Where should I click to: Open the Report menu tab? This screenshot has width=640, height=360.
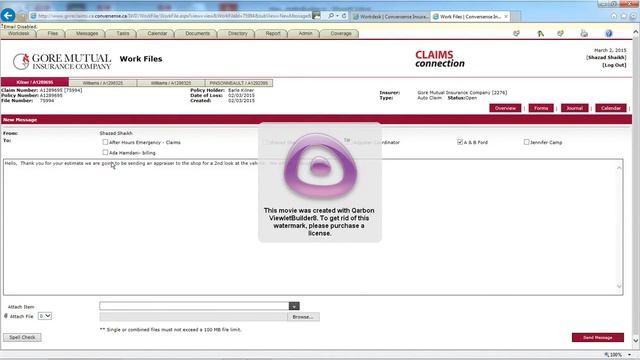[x=273, y=33]
